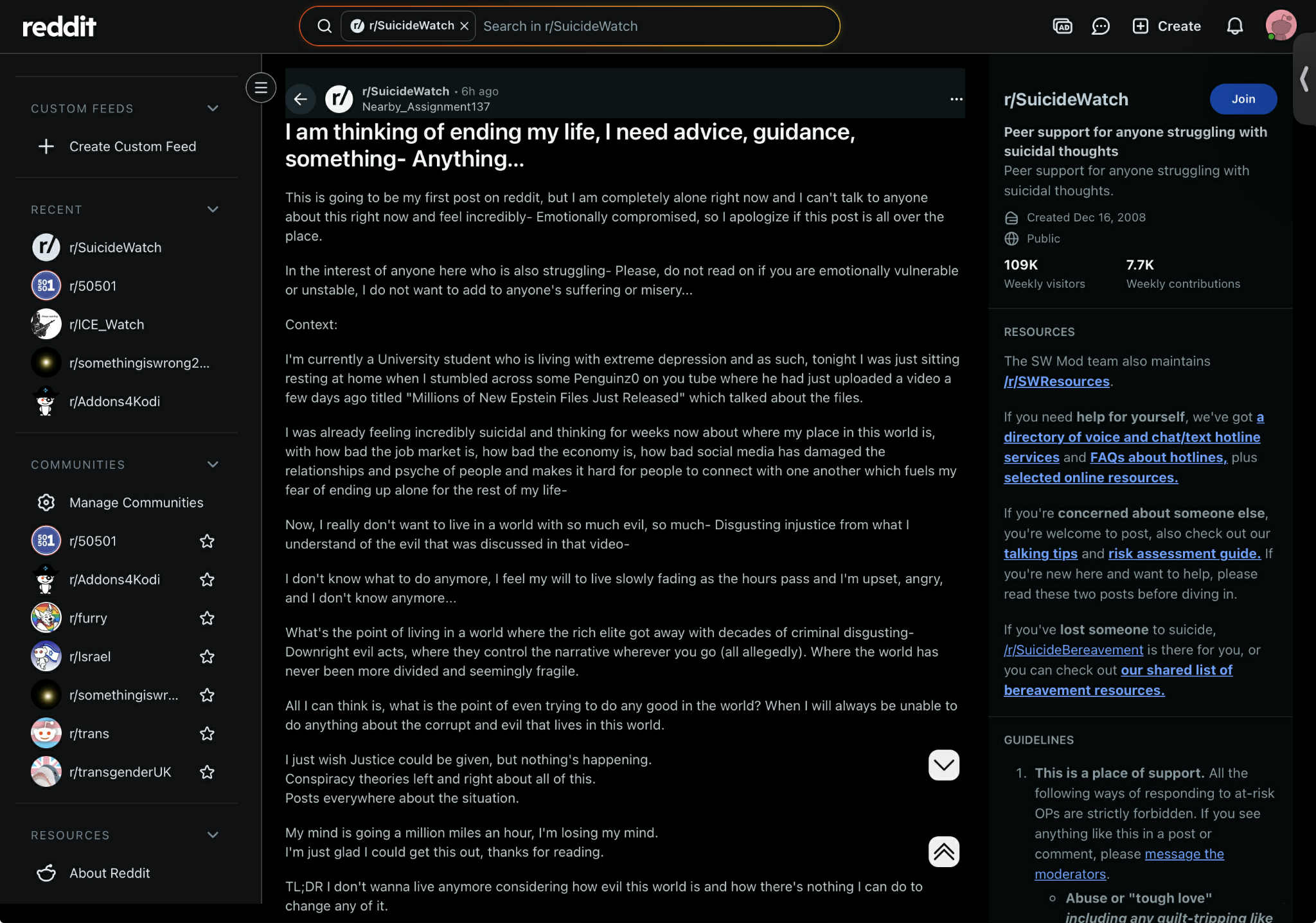
Task: Toggle favorite star for r/Israel
Action: pos(207,656)
